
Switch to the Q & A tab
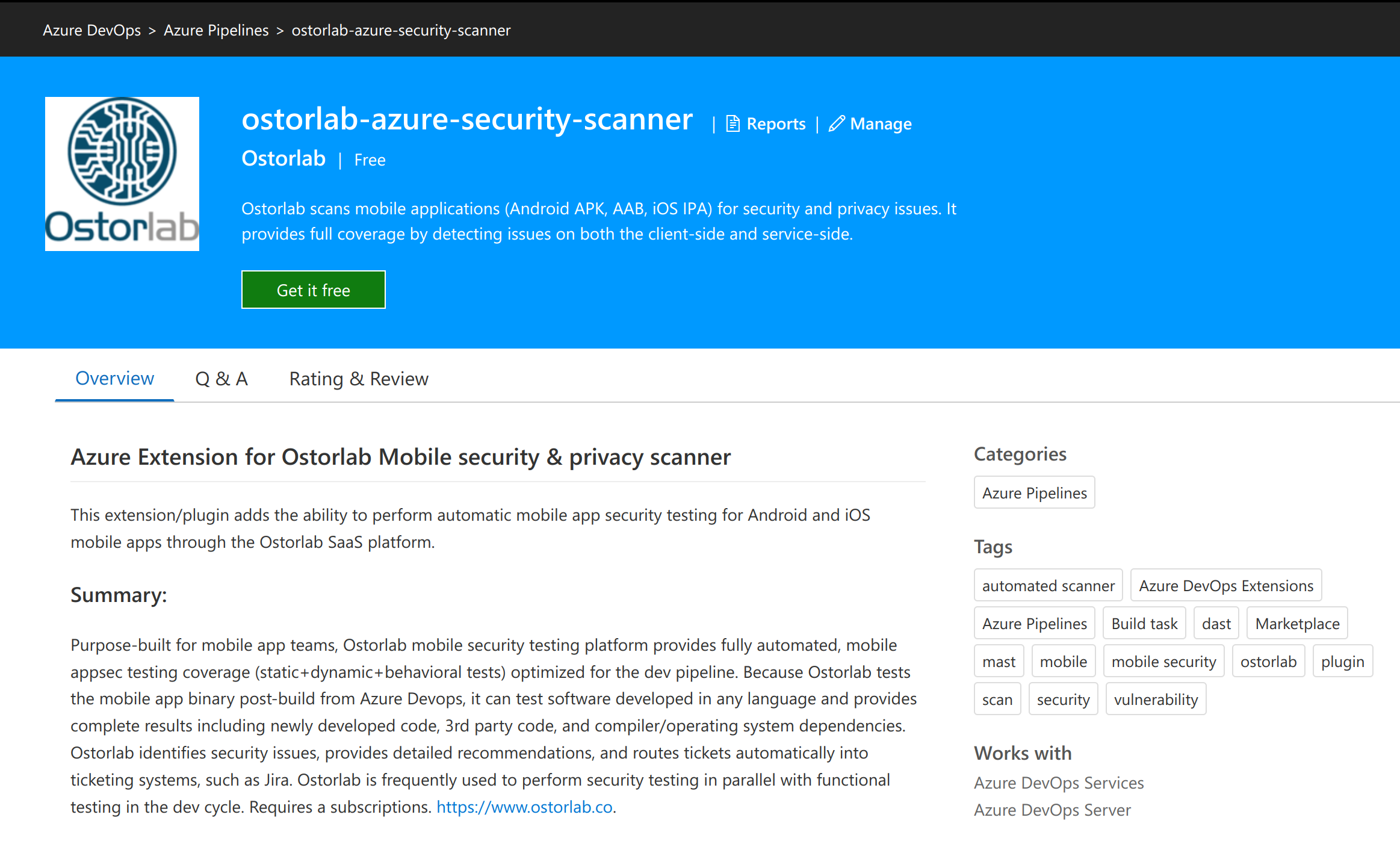click(x=221, y=378)
